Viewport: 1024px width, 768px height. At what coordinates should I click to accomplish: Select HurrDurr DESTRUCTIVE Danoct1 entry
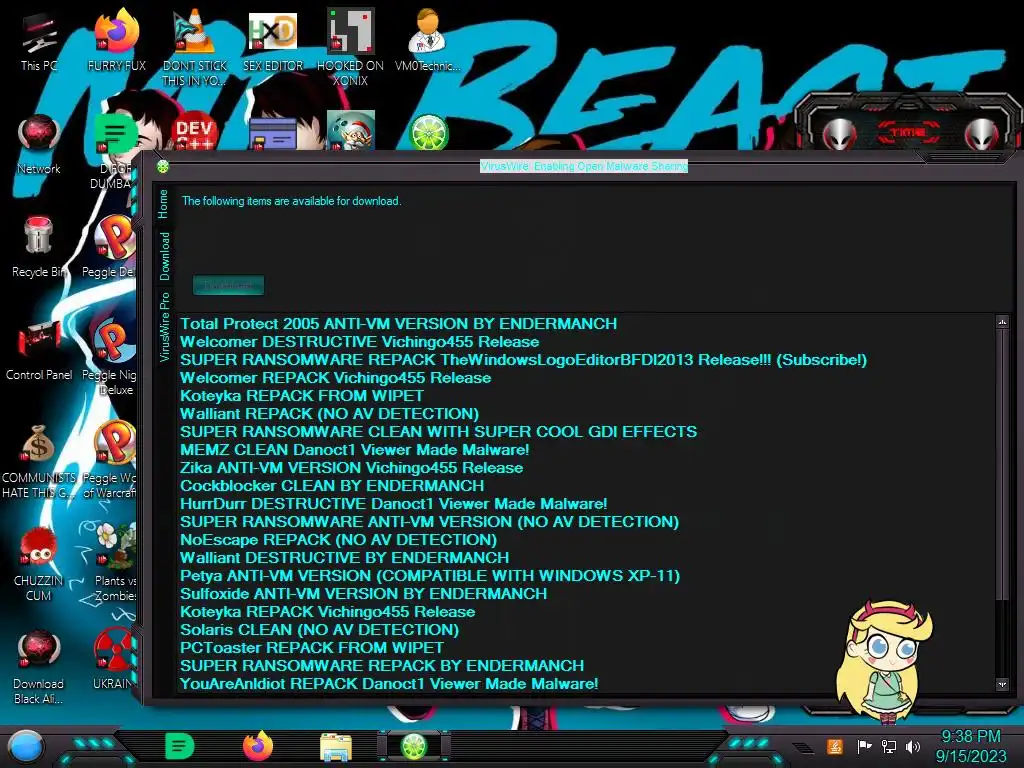(x=393, y=504)
